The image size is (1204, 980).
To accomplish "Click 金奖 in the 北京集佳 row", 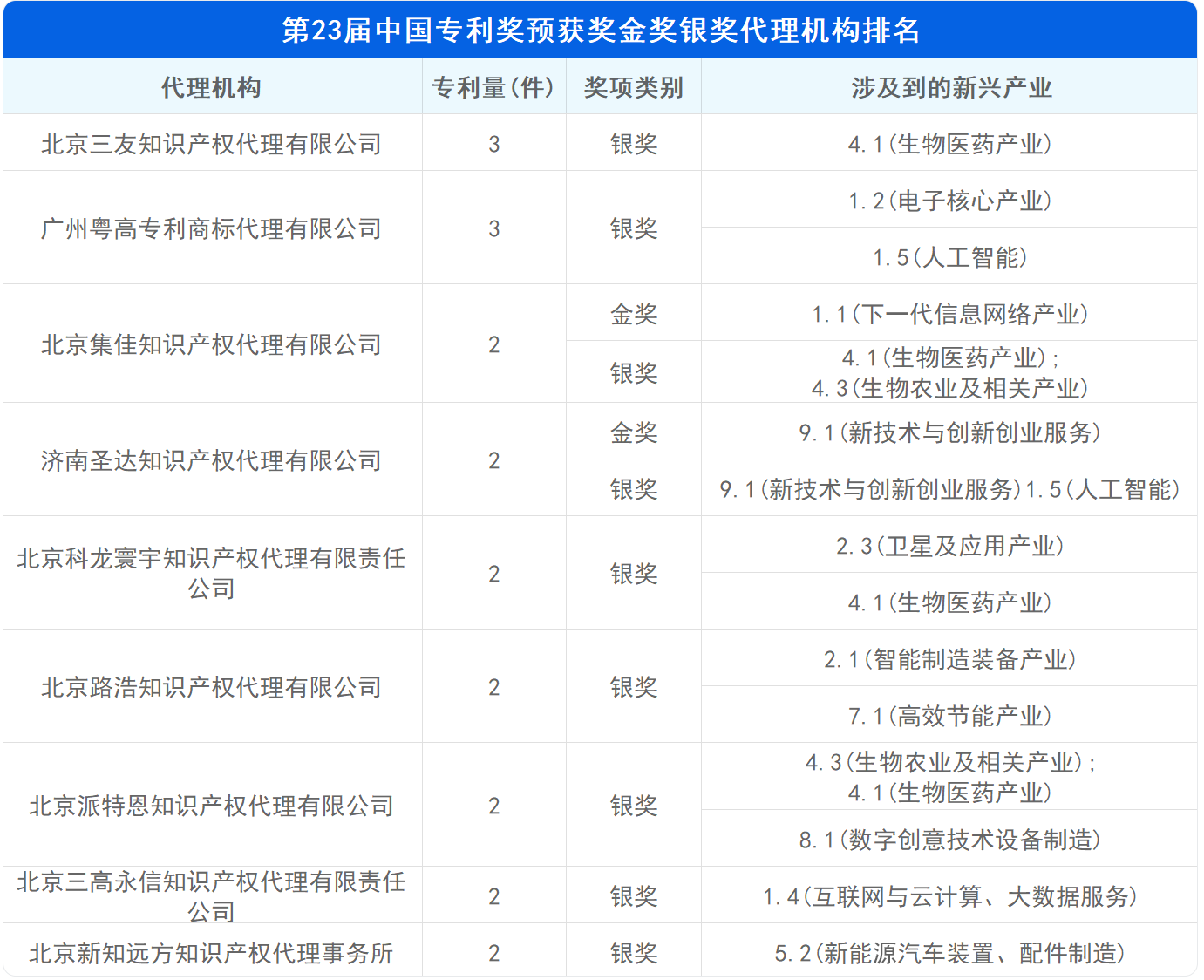I will tap(634, 313).
